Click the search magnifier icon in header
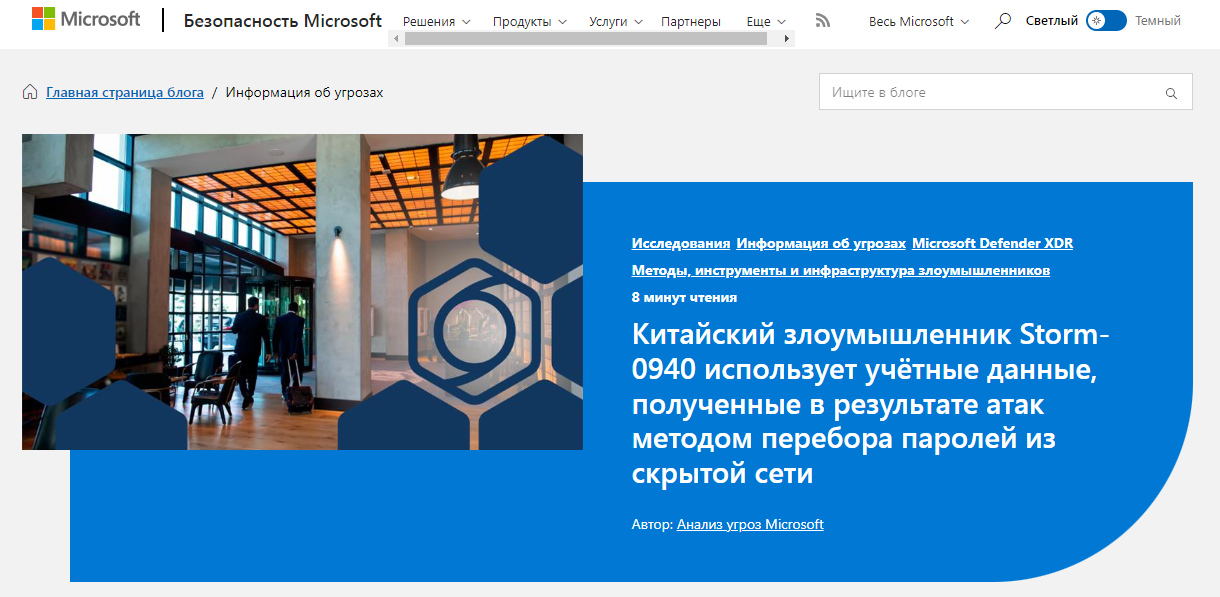 click(1003, 21)
